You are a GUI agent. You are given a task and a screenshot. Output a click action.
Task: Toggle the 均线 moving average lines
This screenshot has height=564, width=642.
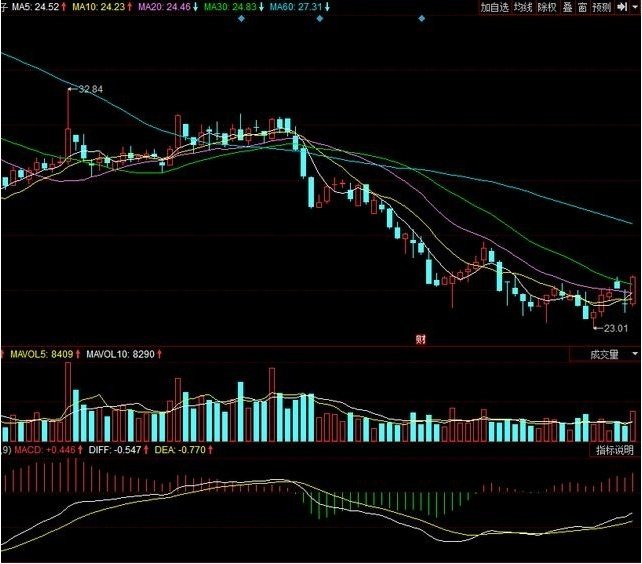[x=523, y=7]
